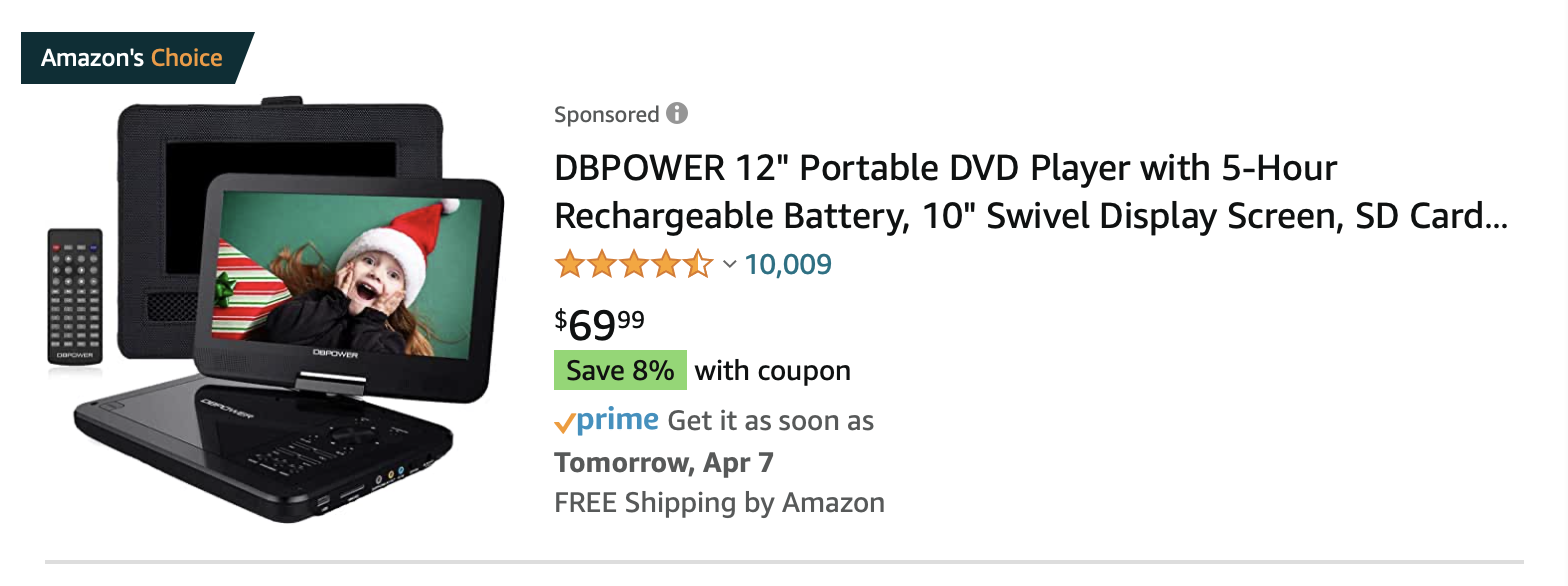Open the 10,009 customer reviews link
The width and height of the screenshot is (1568, 586).
point(788,265)
